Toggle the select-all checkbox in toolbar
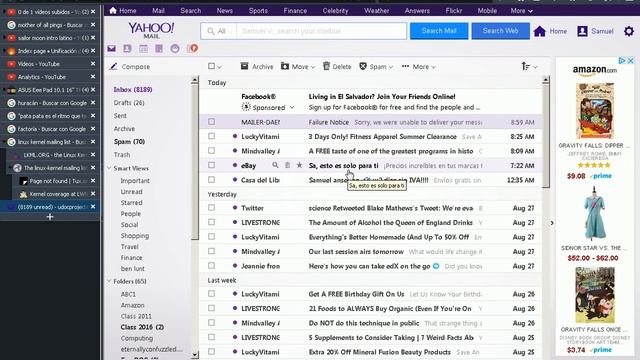This screenshot has height=360, width=640. pyautogui.click(x=211, y=66)
